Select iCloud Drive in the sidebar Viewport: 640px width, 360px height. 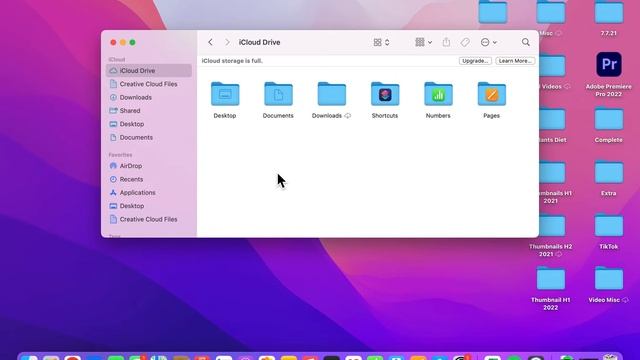click(149, 71)
